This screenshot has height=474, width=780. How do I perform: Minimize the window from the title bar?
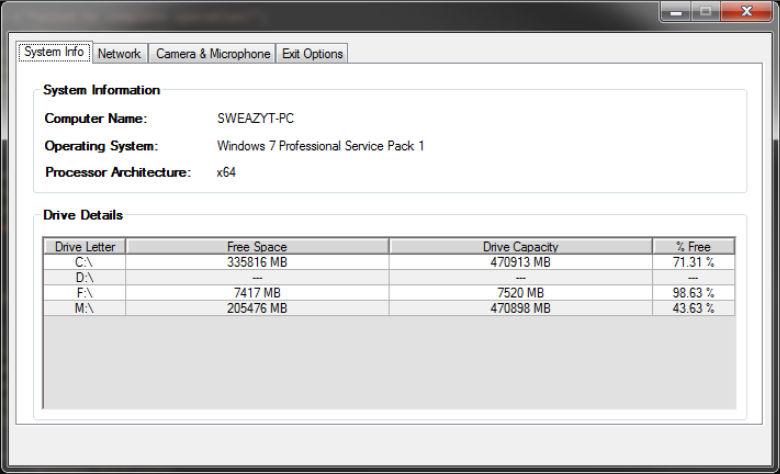pos(673,11)
